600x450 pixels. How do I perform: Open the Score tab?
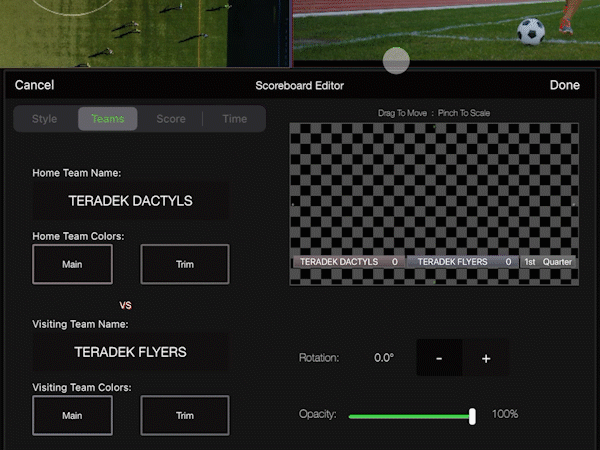point(171,119)
